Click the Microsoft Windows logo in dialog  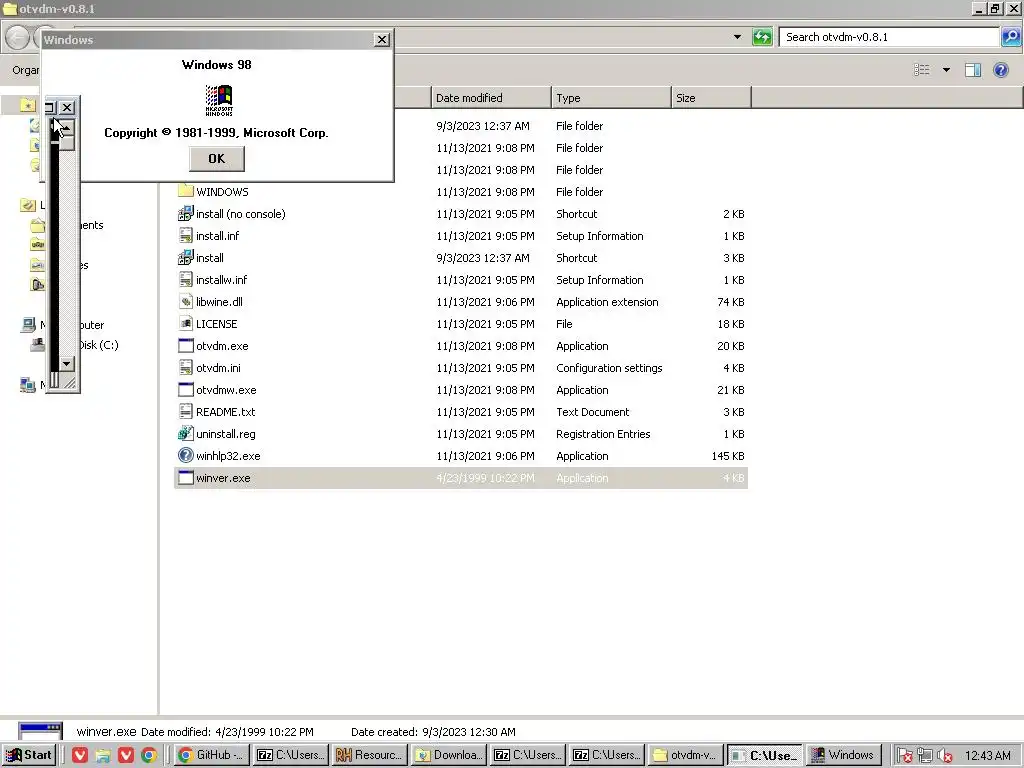(219, 101)
